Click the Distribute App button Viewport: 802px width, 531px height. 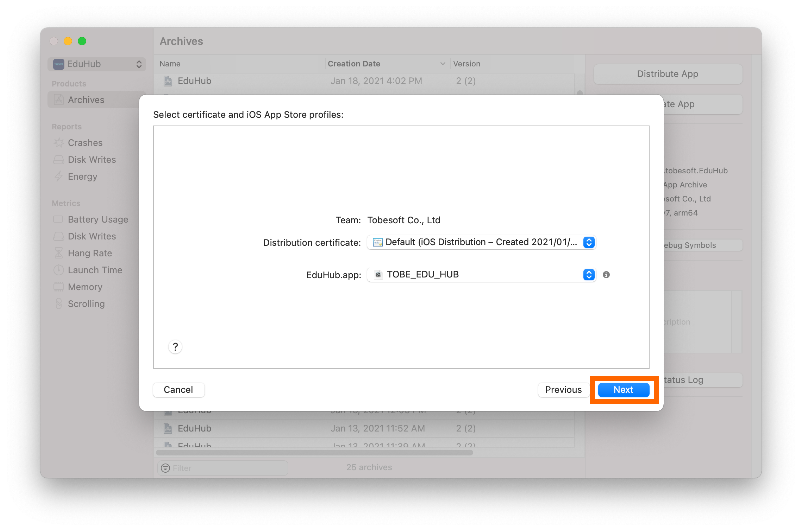pyautogui.click(x=667, y=74)
